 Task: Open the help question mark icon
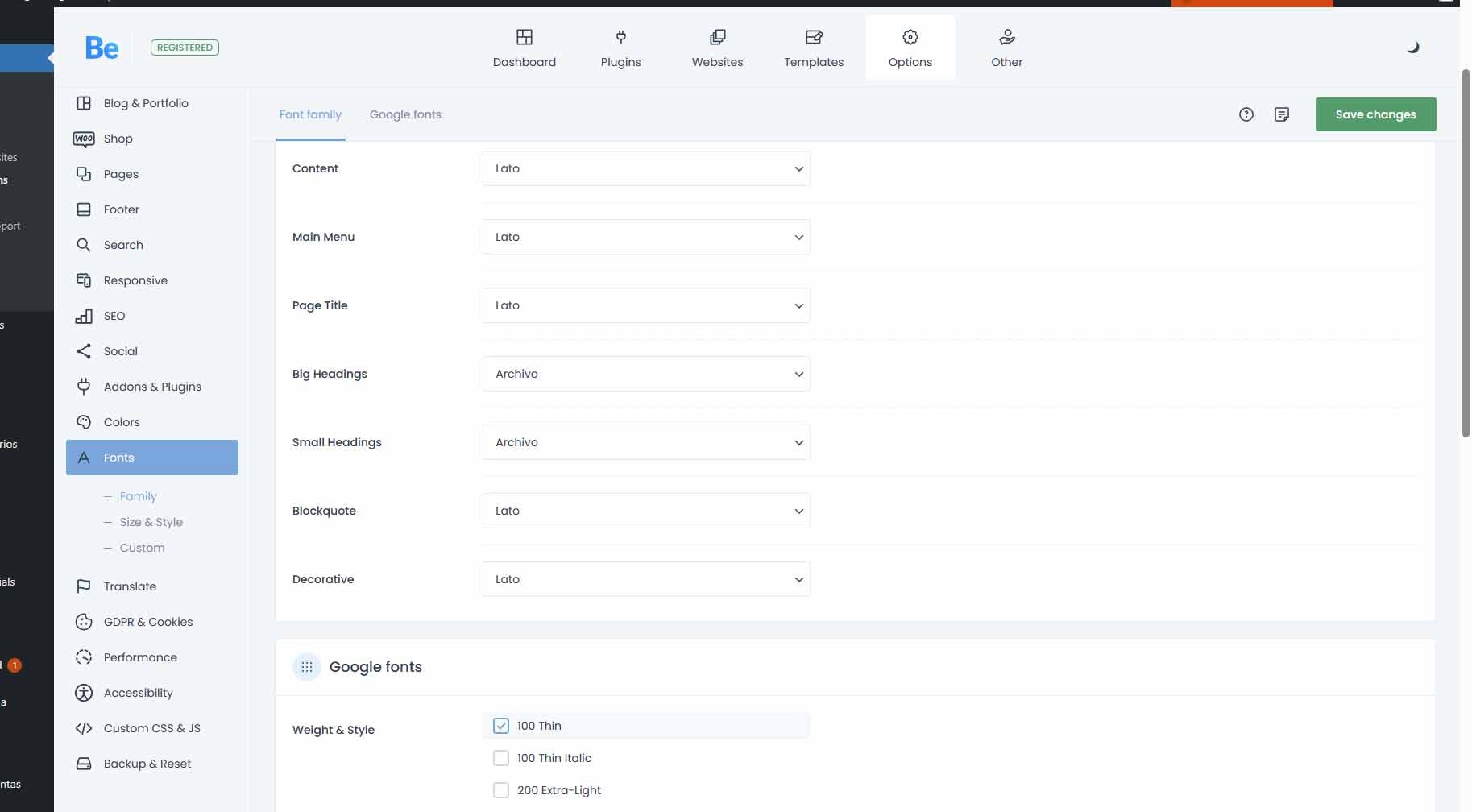tap(1246, 114)
